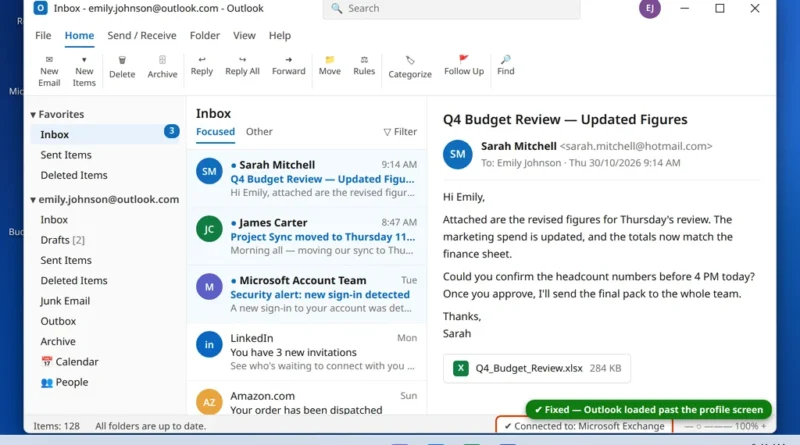
Task: Open the New Items dropdown
Action: [x=84, y=71]
